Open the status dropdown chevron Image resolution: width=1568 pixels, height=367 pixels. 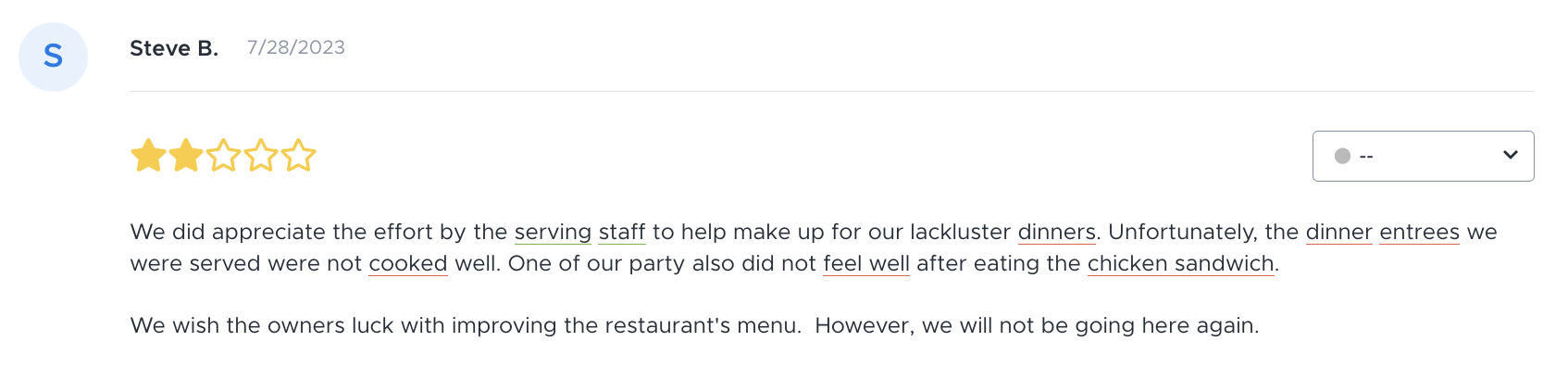(1510, 155)
